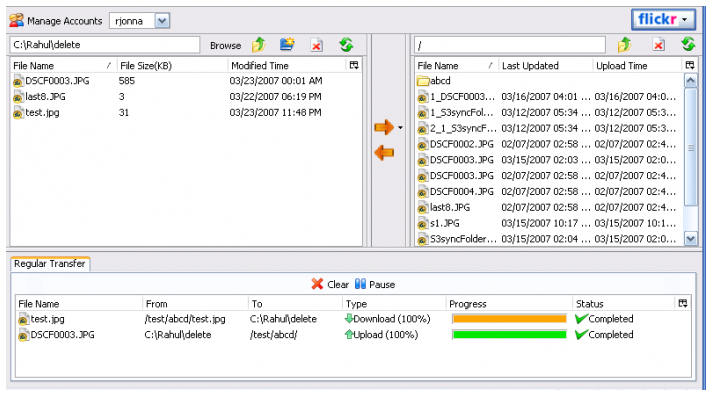This screenshot has height=396, width=710.
Task: Switch to the Regular Transfer tab
Action: (50, 264)
